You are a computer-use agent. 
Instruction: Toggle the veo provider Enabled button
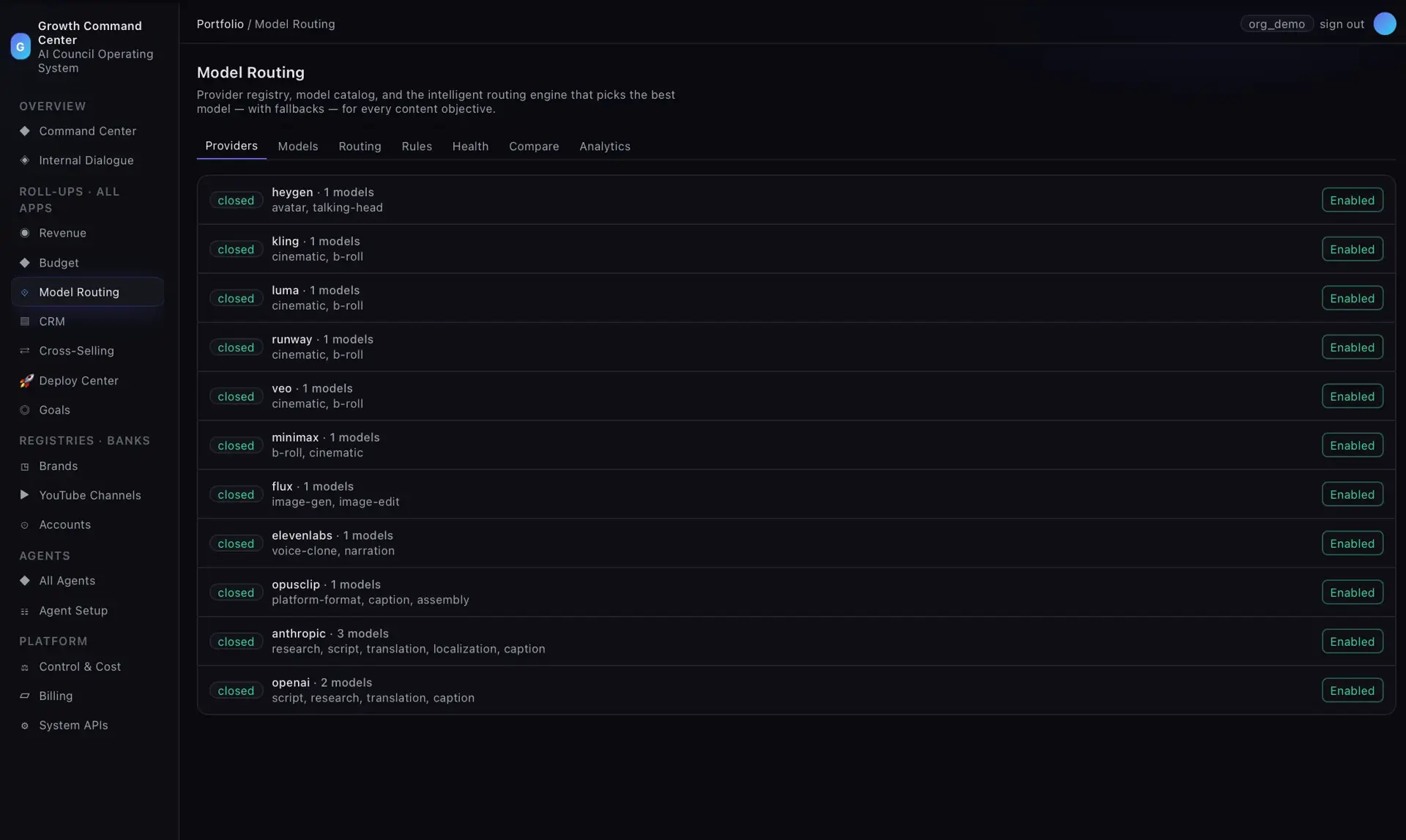click(x=1352, y=396)
